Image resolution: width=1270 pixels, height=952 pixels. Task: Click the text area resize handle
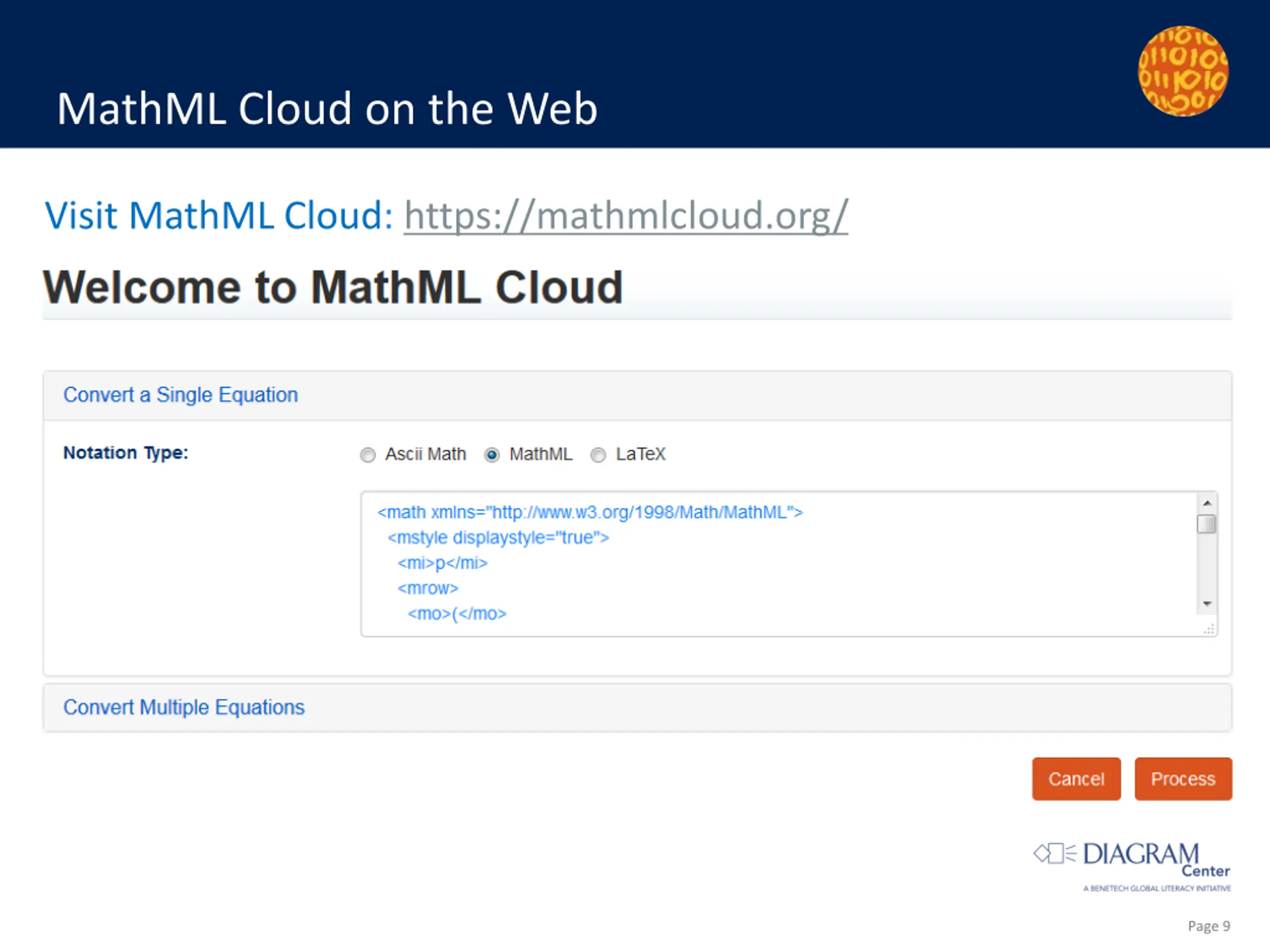[1209, 629]
